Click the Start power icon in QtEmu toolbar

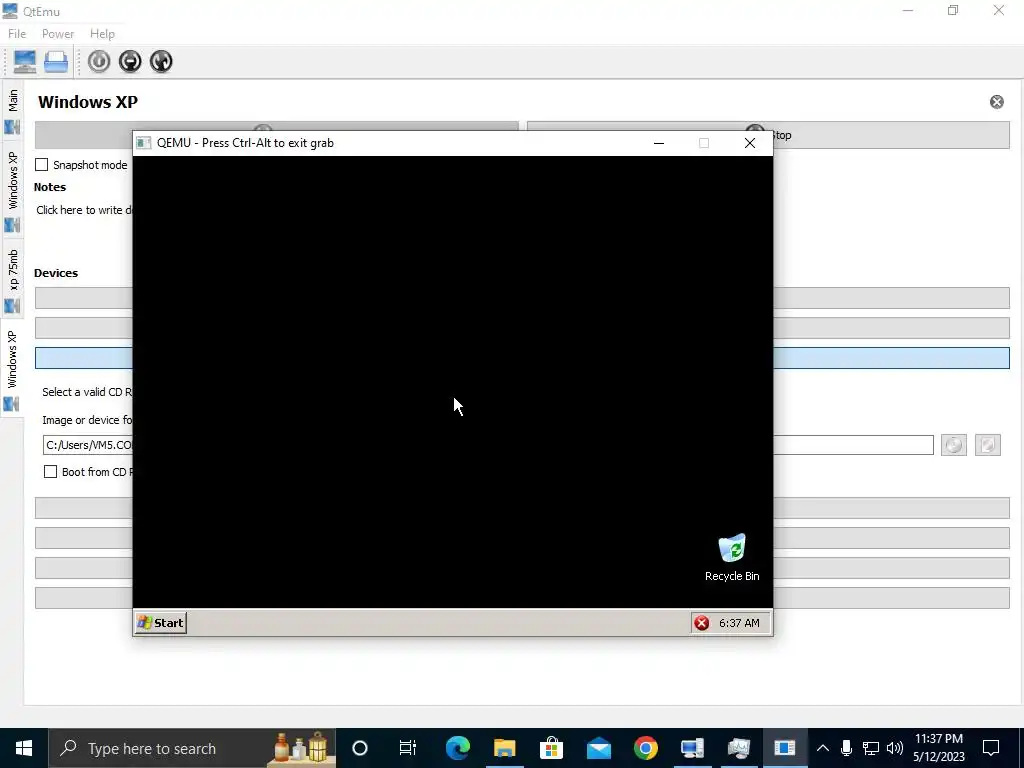(x=99, y=61)
